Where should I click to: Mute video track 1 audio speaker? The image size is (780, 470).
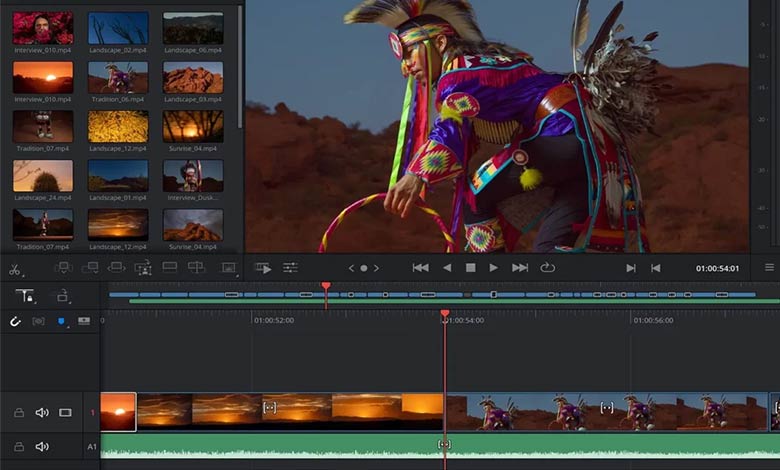42,412
